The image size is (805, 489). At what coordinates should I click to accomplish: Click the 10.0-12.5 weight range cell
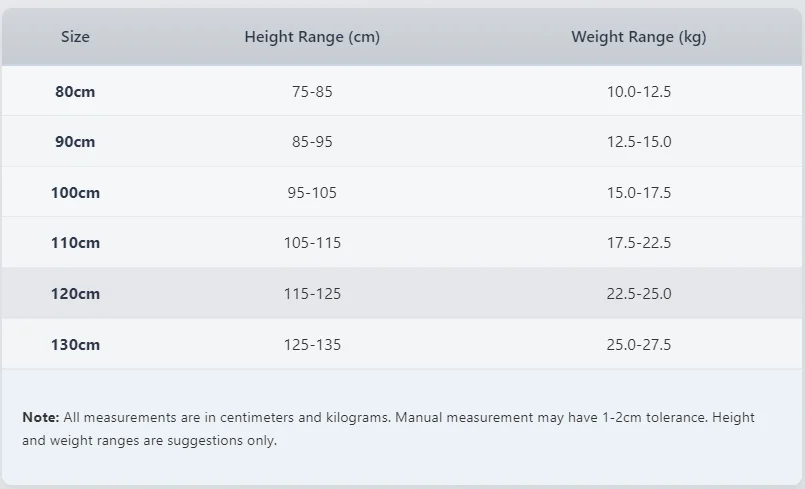point(639,91)
